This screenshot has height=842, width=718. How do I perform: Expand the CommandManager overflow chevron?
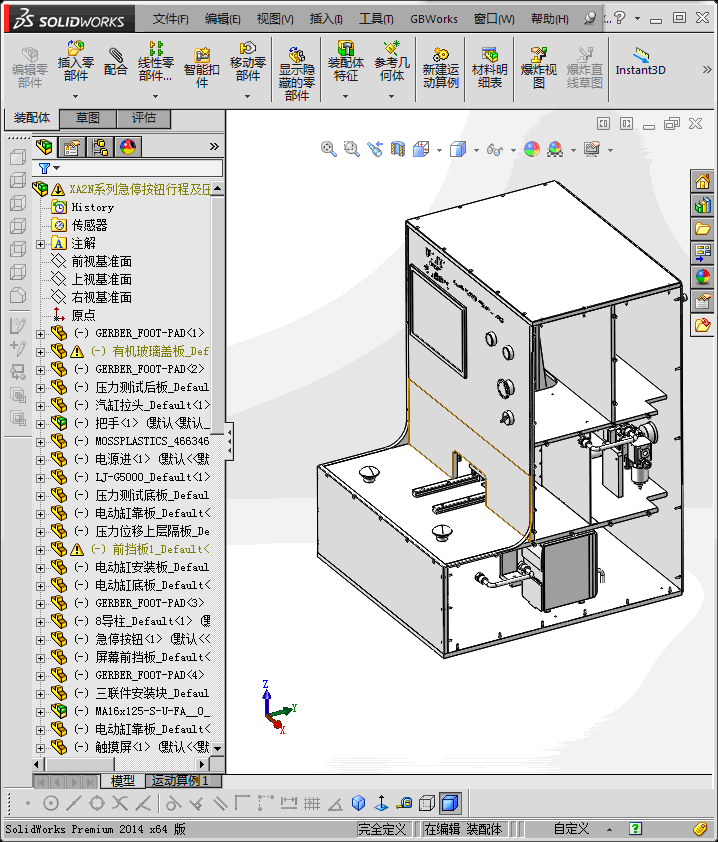(x=707, y=69)
